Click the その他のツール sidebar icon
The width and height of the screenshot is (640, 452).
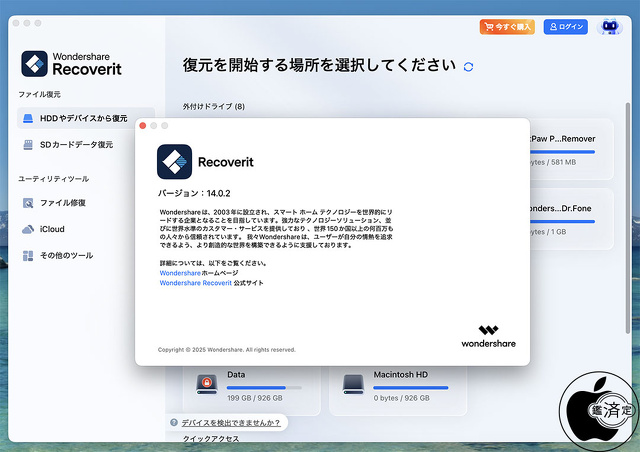[28, 255]
